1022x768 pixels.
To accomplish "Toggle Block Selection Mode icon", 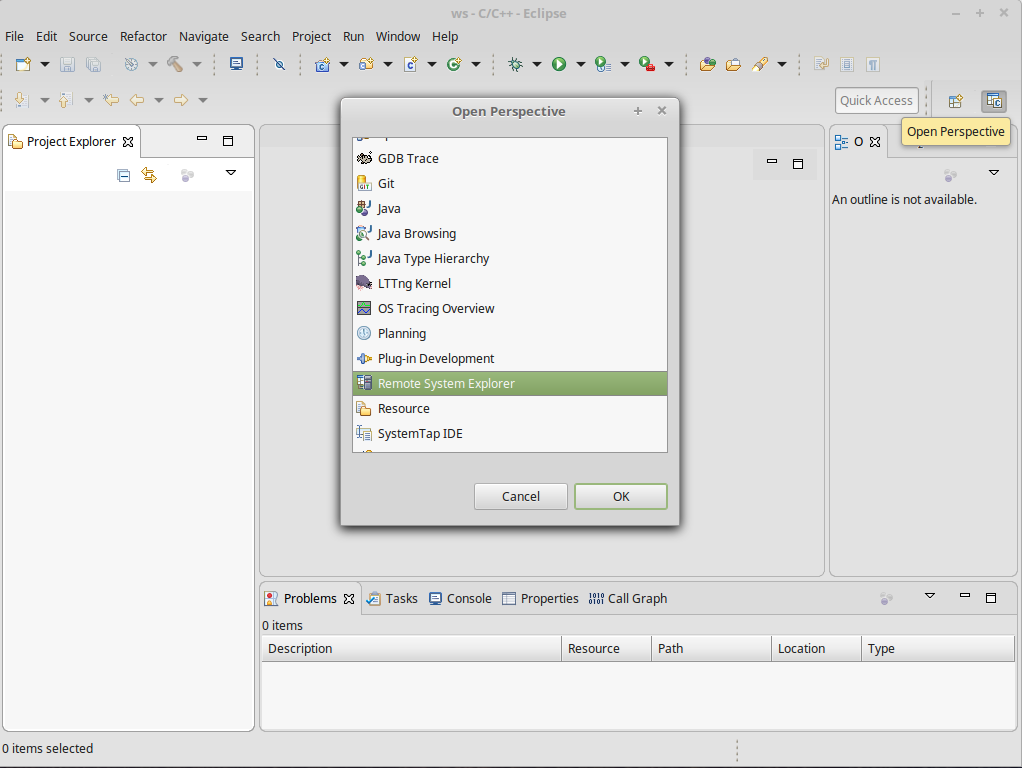I will pyautogui.click(x=847, y=64).
